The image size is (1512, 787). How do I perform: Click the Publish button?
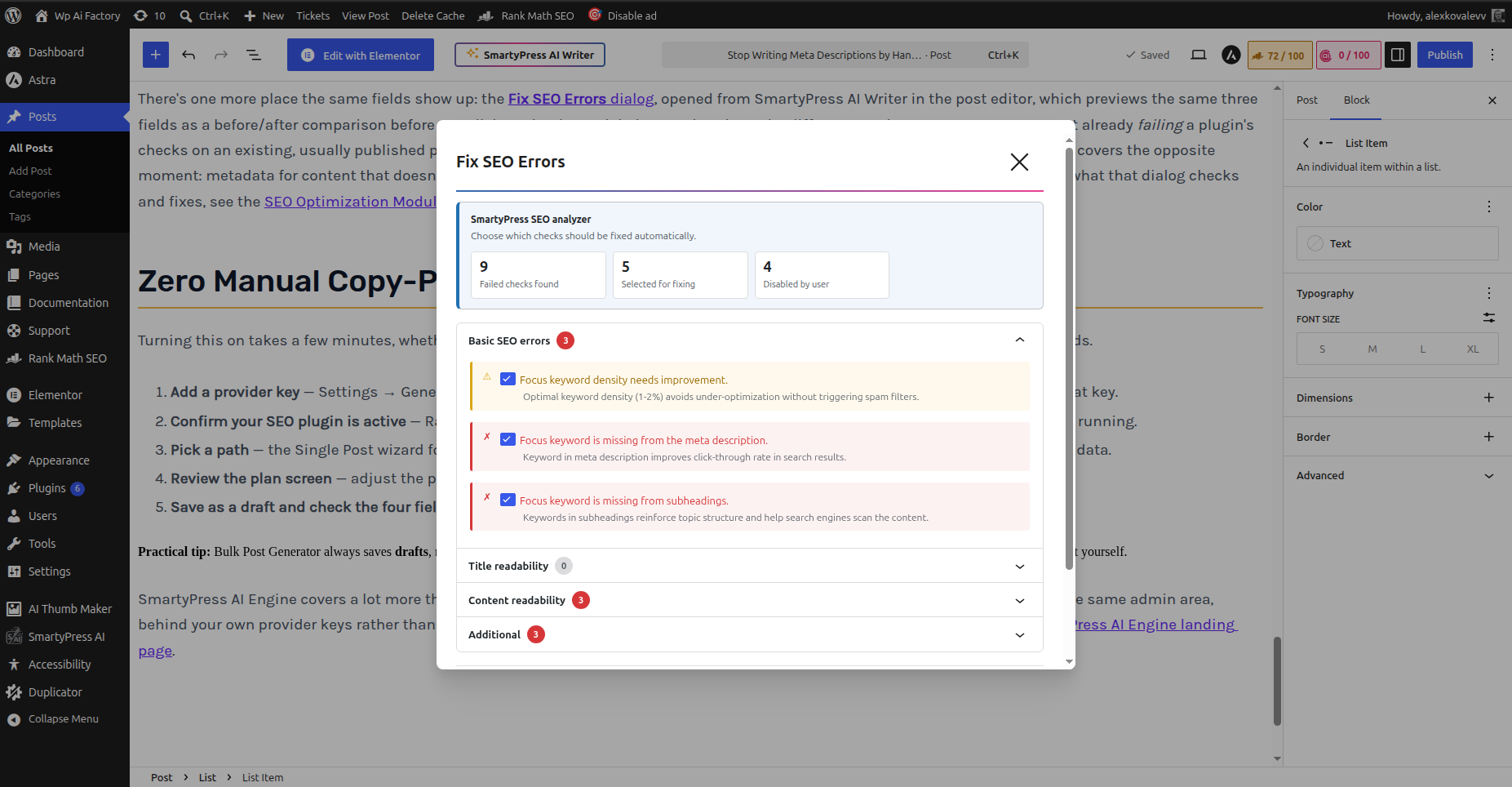1445,55
